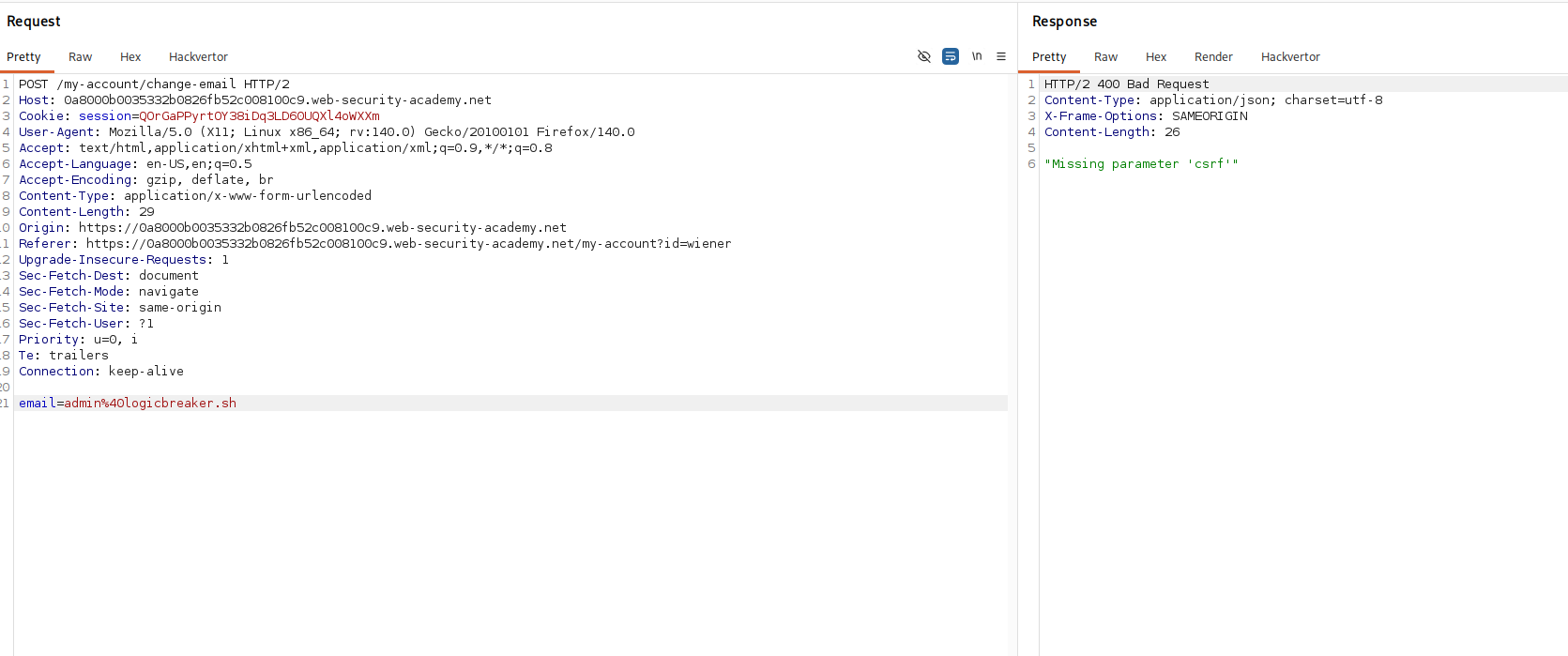Select the Response Raw tab

[x=1105, y=57]
